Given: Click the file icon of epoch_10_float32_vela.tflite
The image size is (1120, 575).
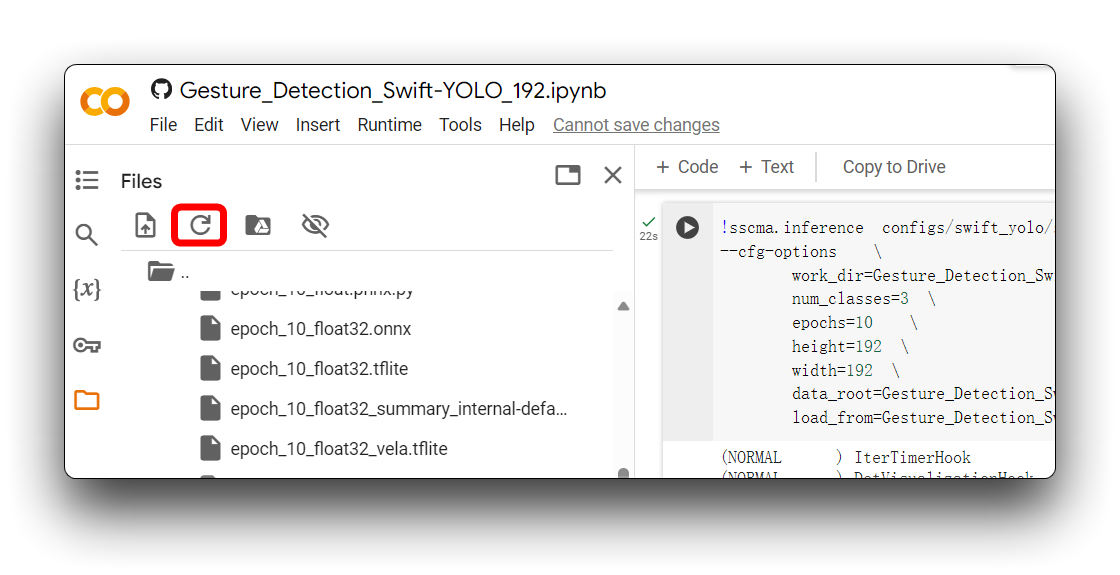Looking at the screenshot, I should (210, 449).
